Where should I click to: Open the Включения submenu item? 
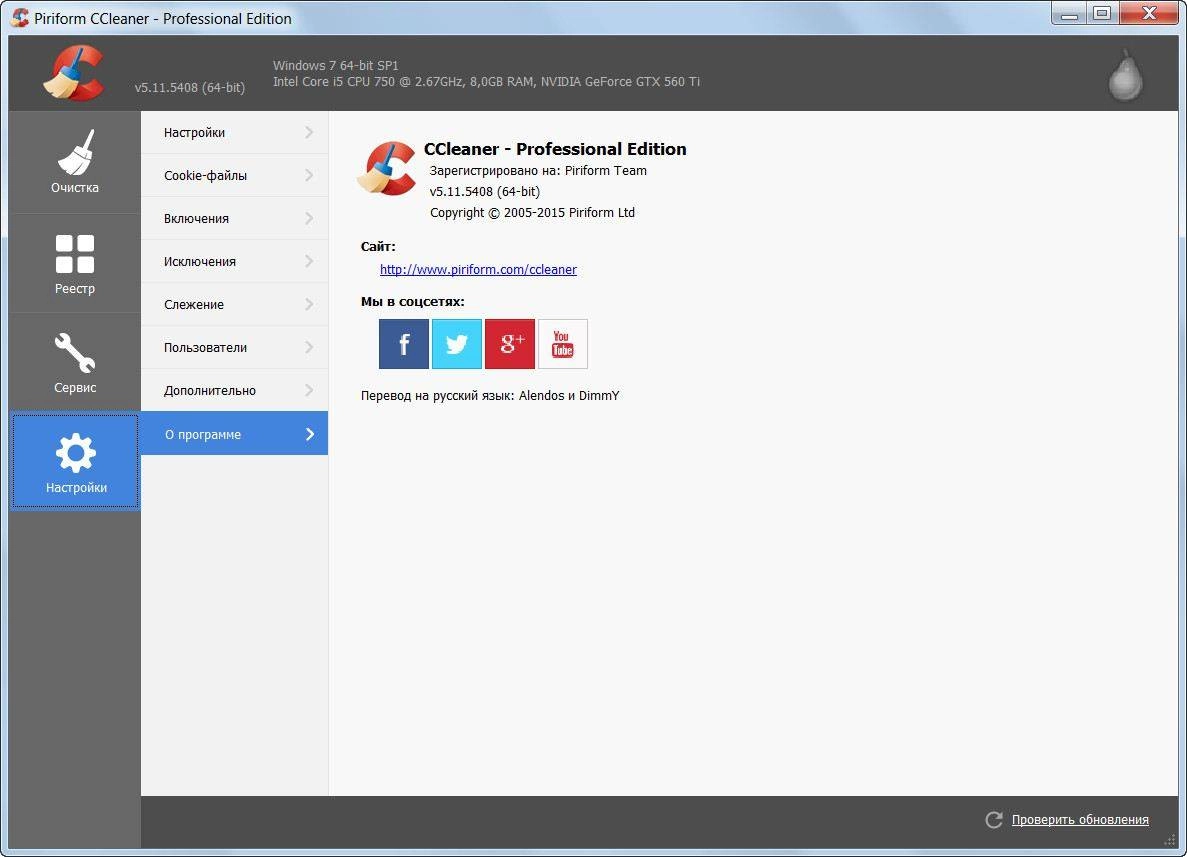pyautogui.click(x=235, y=219)
